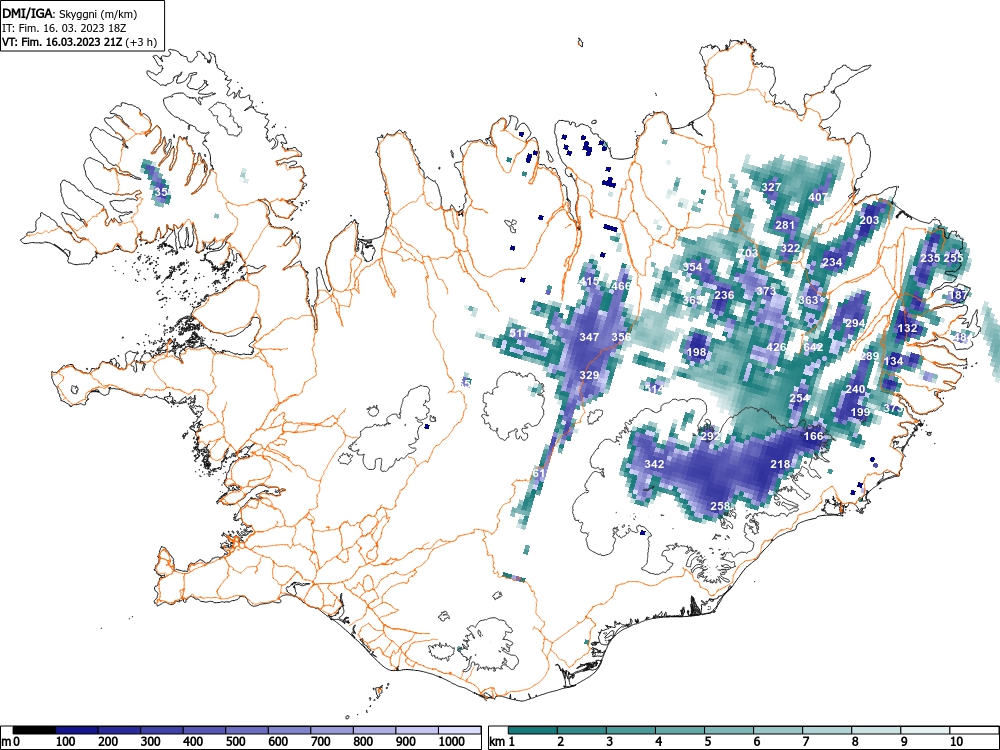
Task: Click the 466 map value
Action: [x=621, y=286]
